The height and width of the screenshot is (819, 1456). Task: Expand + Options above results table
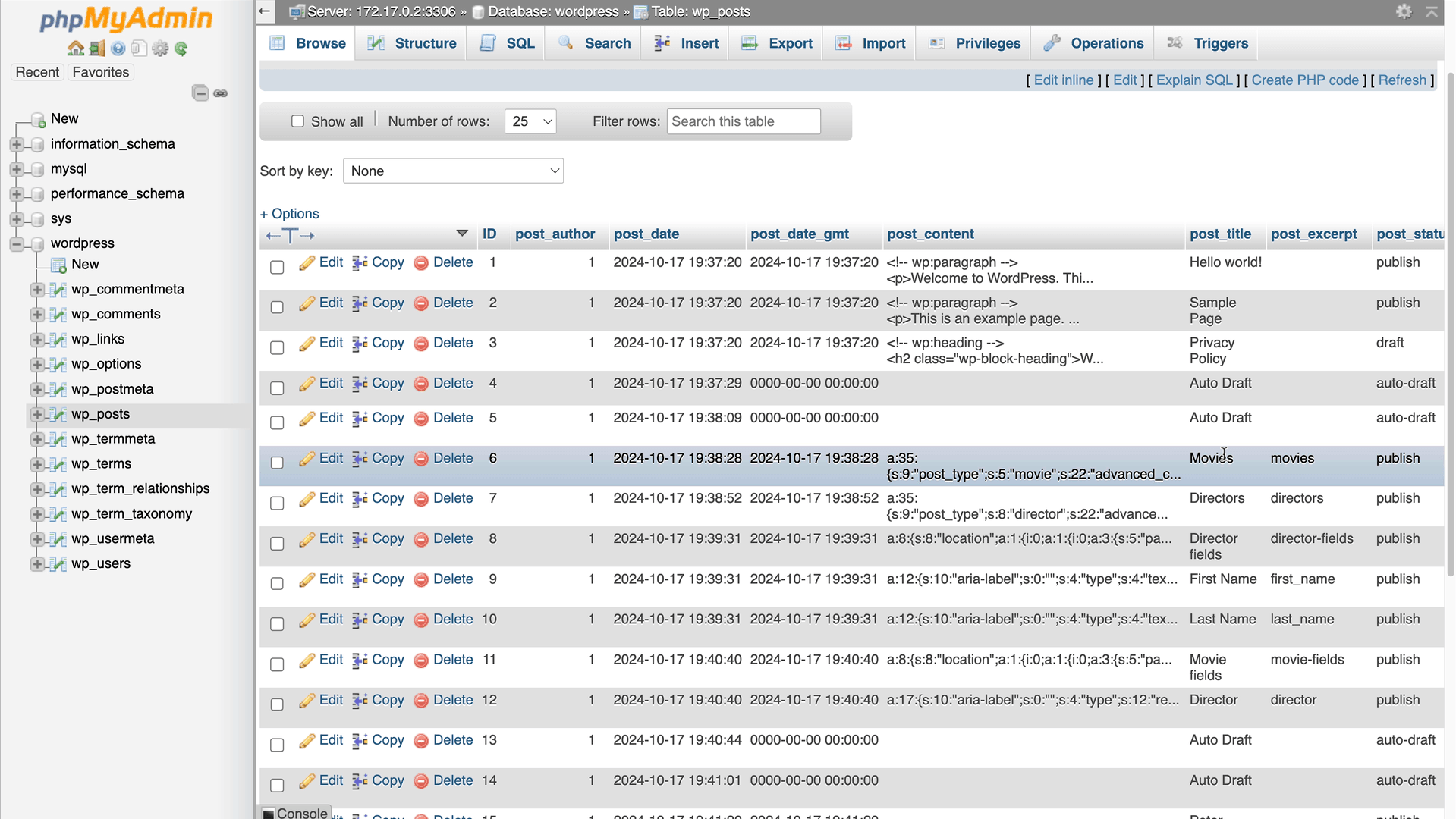[x=290, y=214]
